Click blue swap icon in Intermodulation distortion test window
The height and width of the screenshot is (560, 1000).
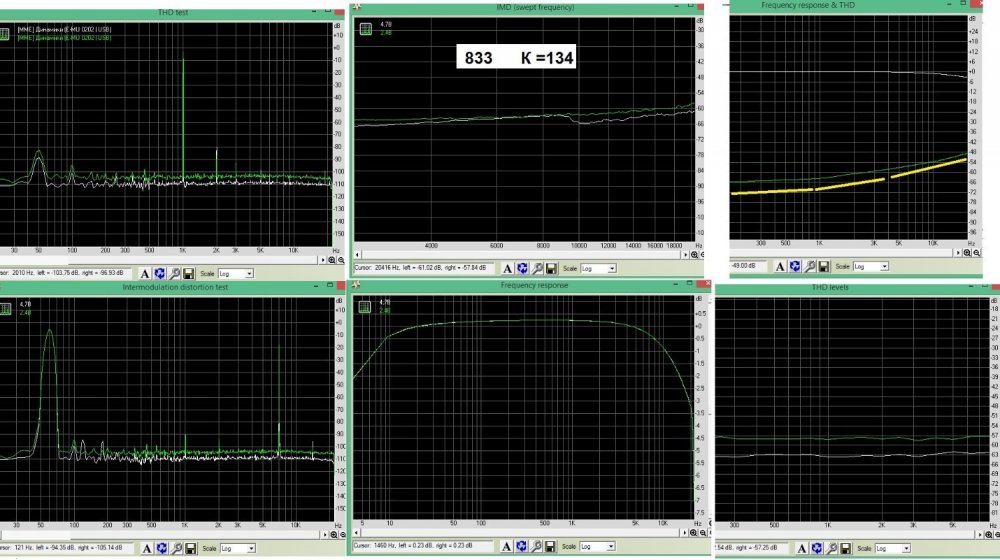161,549
